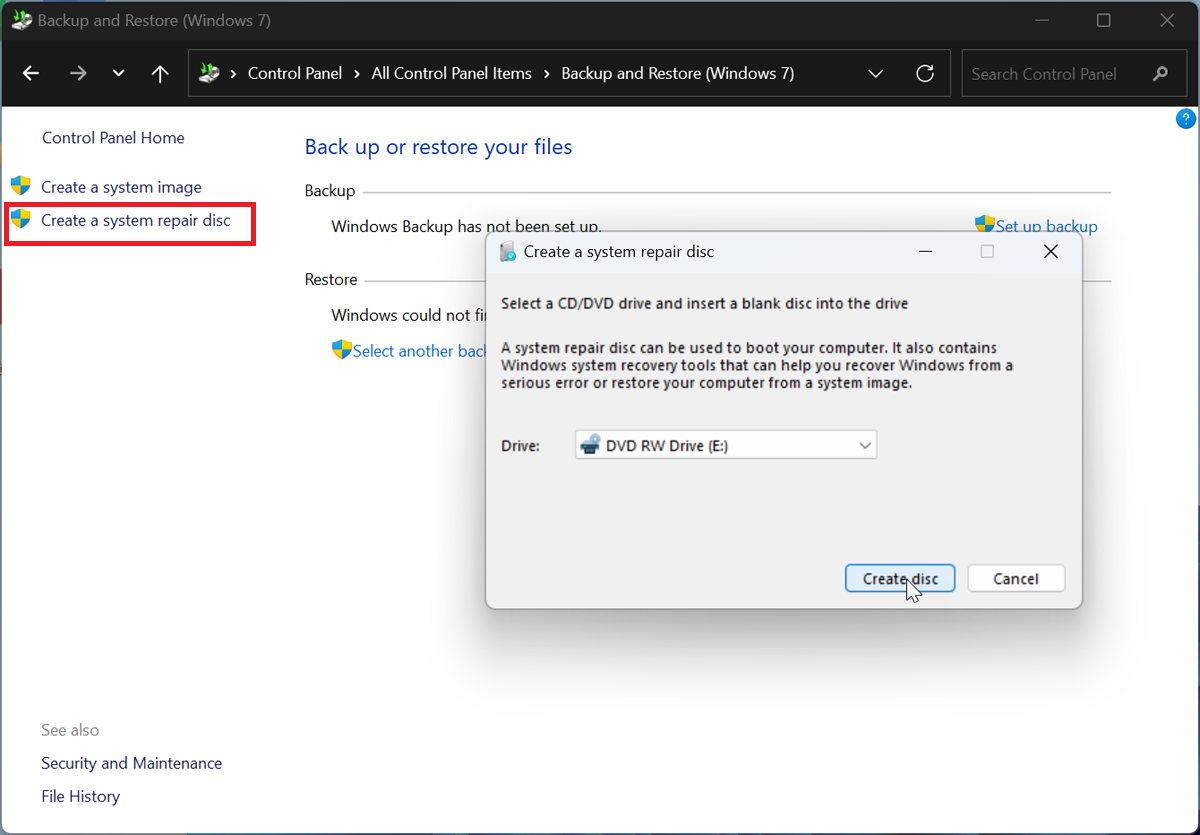Open Security and Maintenance link
This screenshot has height=835, width=1200.
131,763
